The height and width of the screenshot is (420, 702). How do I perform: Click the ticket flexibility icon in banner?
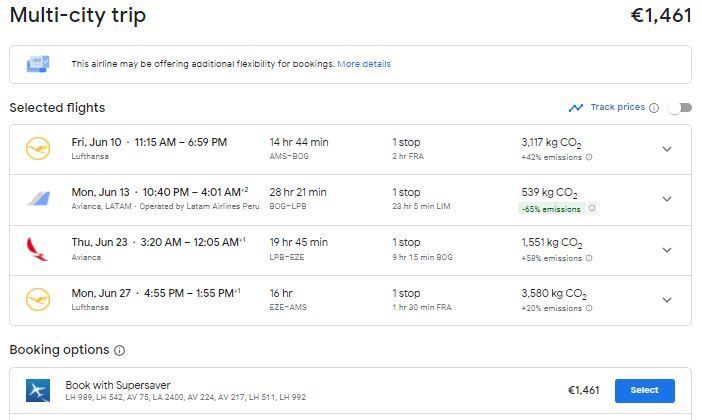39,64
